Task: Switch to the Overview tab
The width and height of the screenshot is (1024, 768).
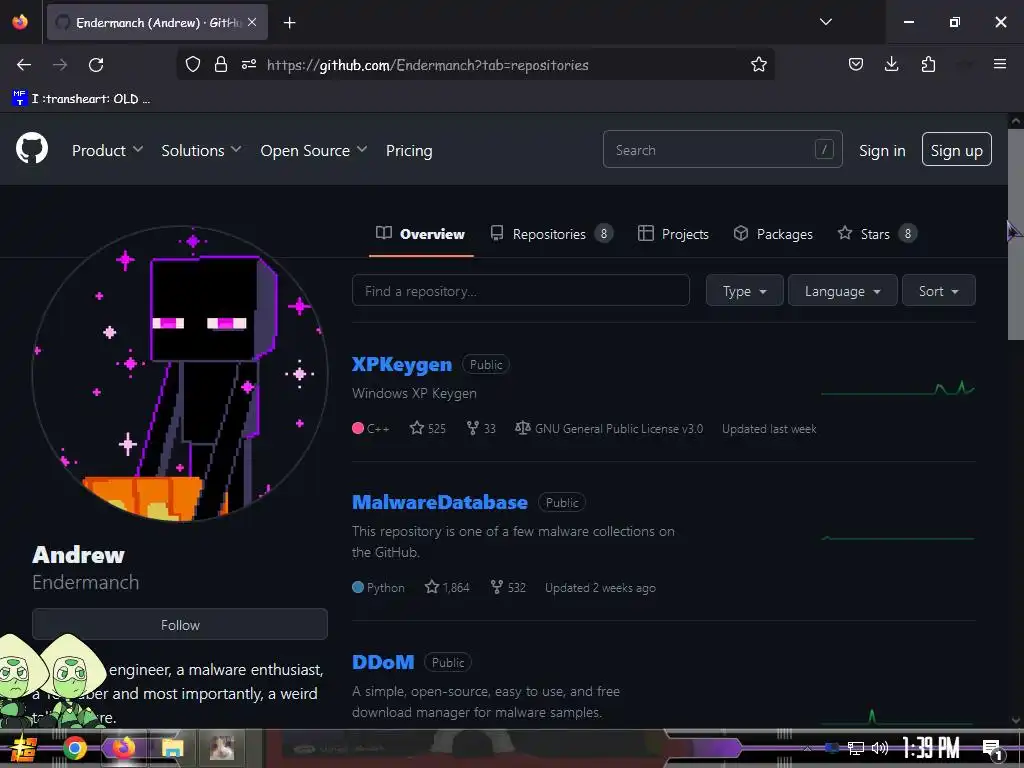Action: 421,234
